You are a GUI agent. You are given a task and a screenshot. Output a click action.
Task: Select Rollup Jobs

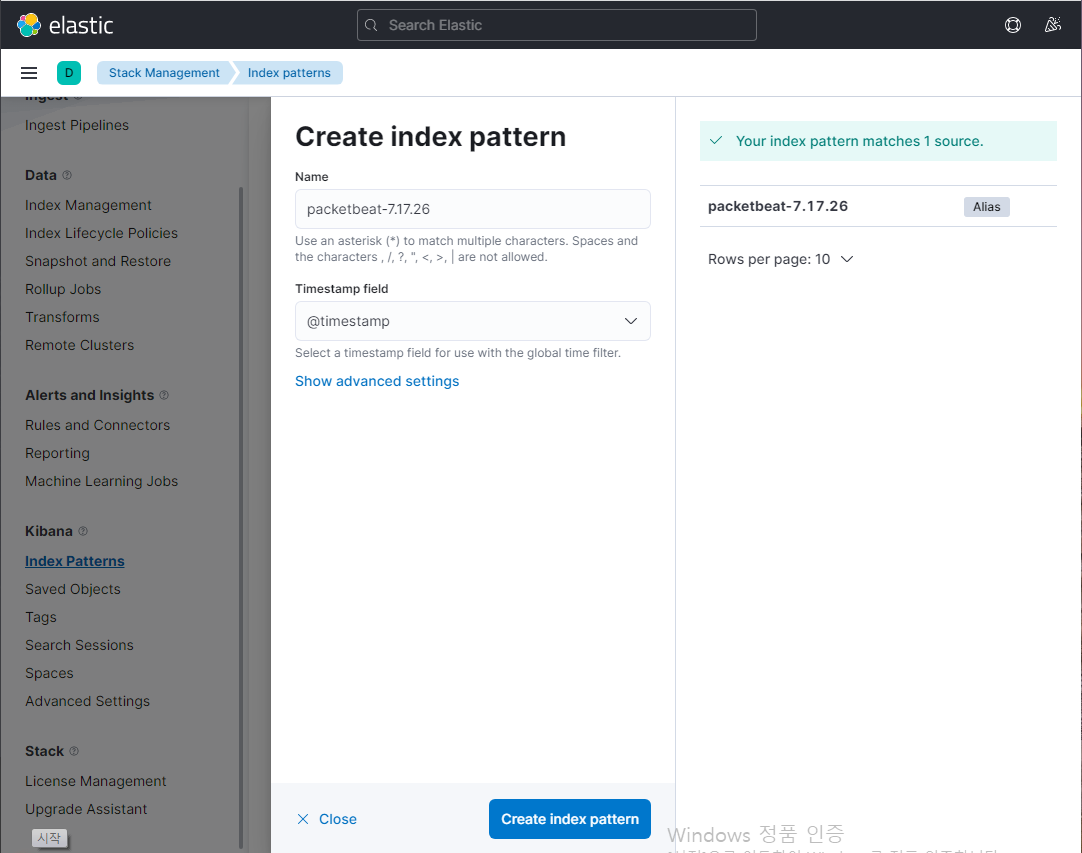coord(63,289)
